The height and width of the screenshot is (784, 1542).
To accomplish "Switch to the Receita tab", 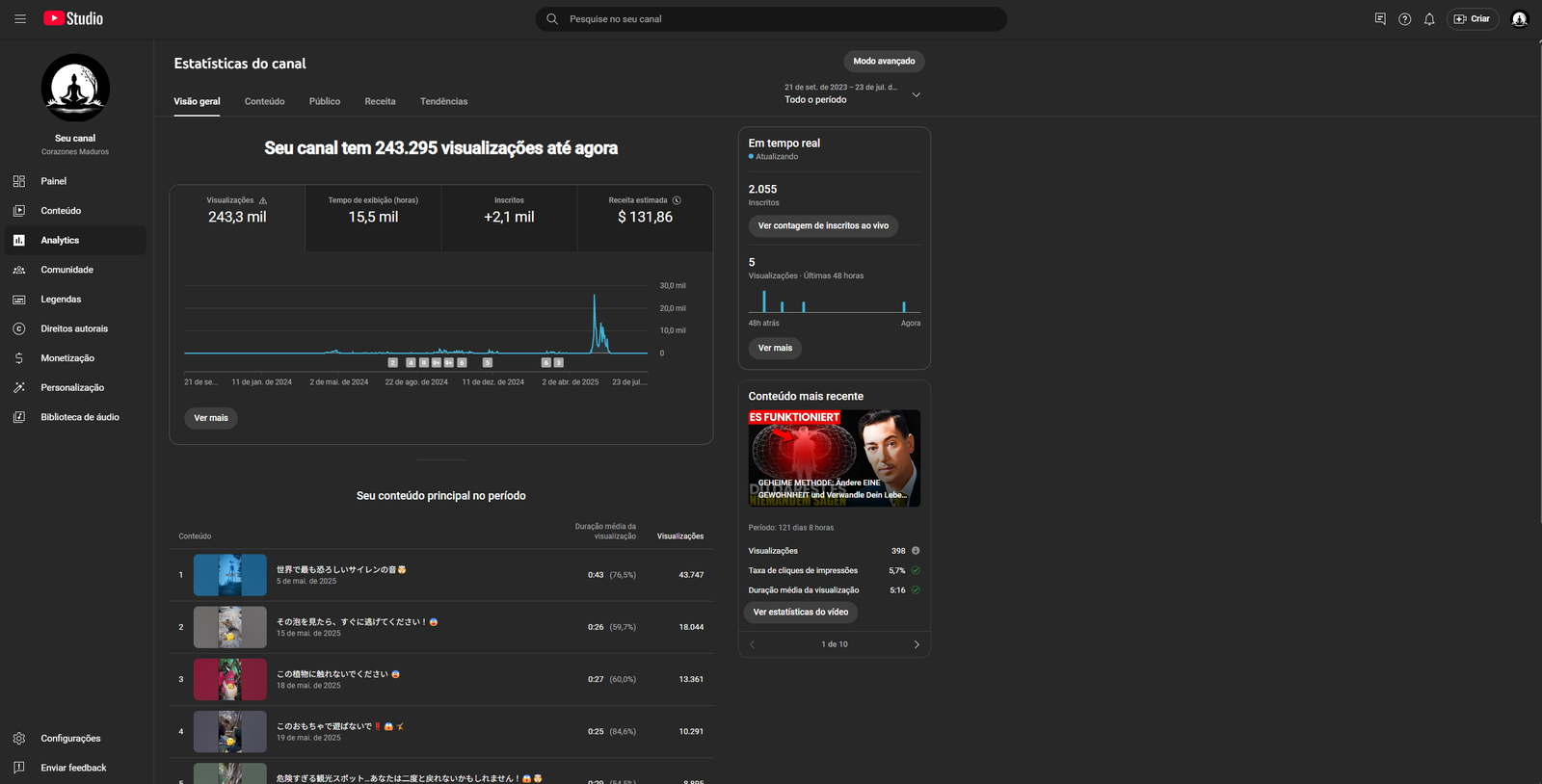I will (380, 101).
